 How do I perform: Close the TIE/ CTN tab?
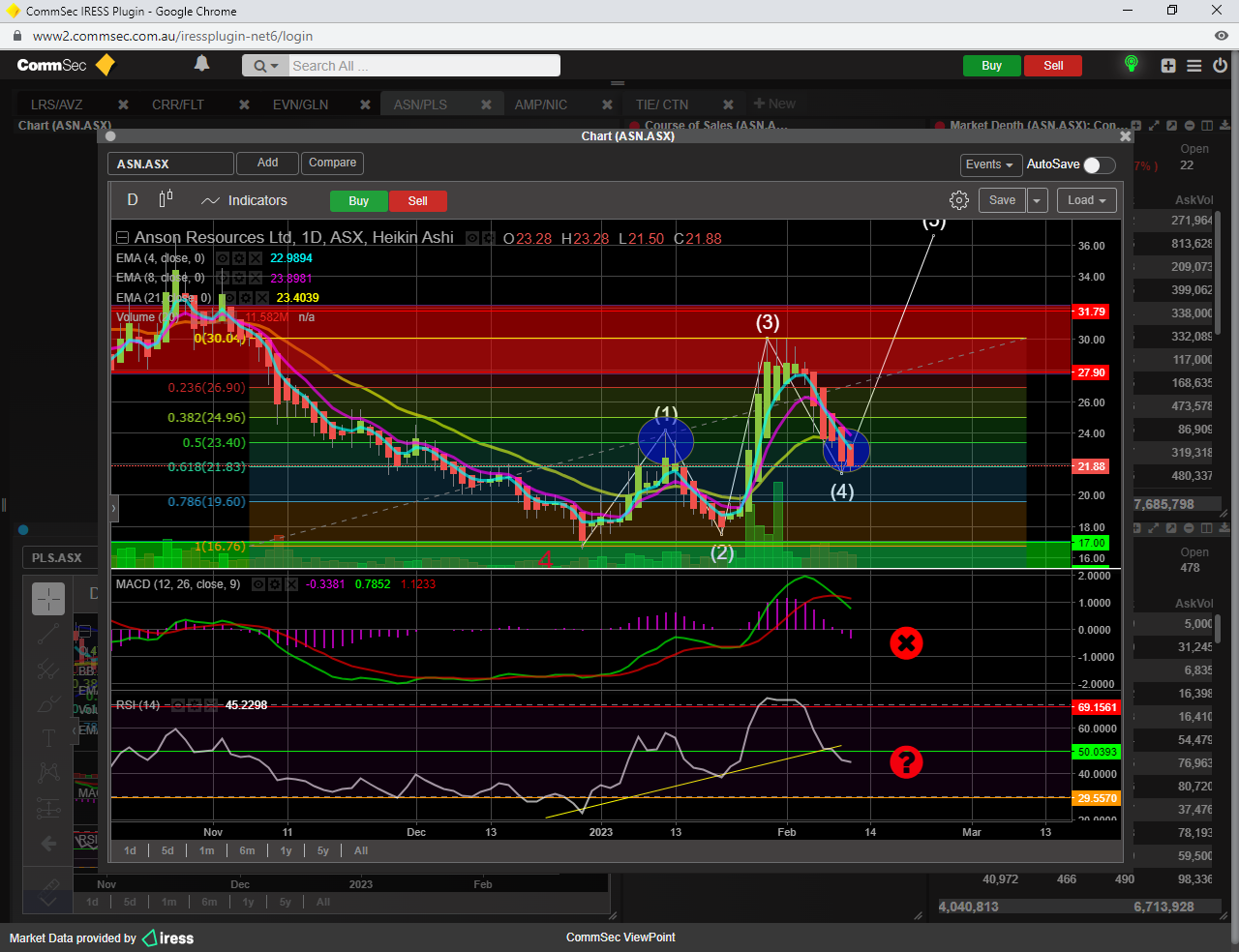(728, 104)
